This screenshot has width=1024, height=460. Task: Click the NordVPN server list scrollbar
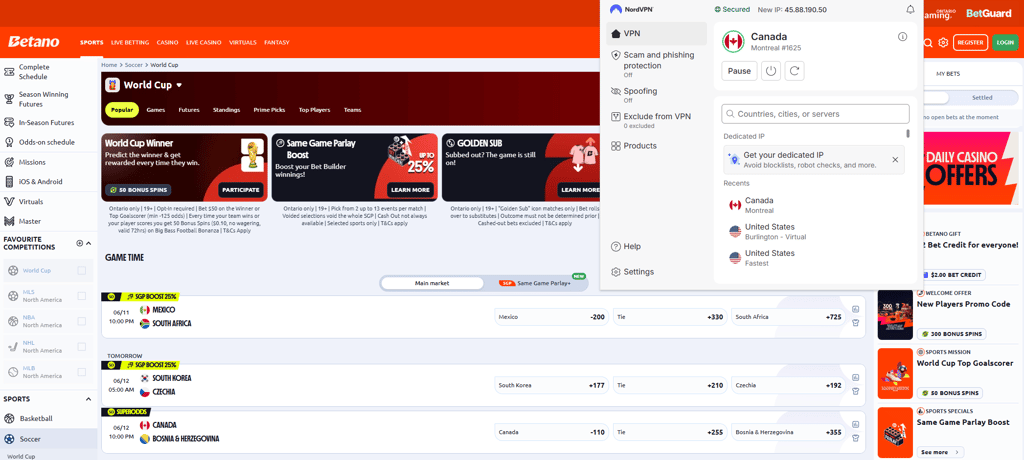[907, 133]
